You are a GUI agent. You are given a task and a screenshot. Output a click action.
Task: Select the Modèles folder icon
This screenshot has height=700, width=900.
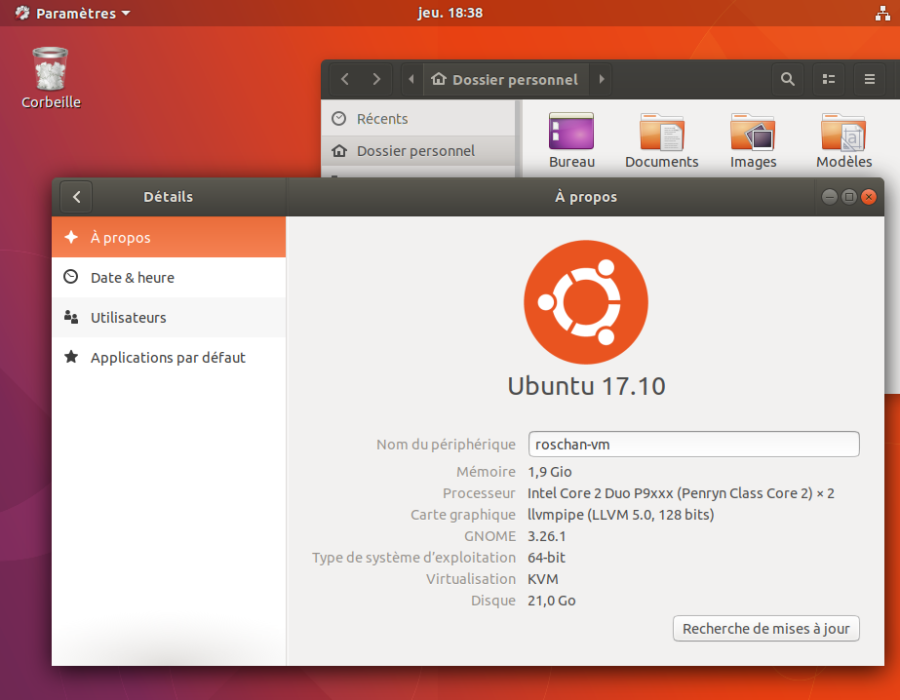pyautogui.click(x=844, y=141)
